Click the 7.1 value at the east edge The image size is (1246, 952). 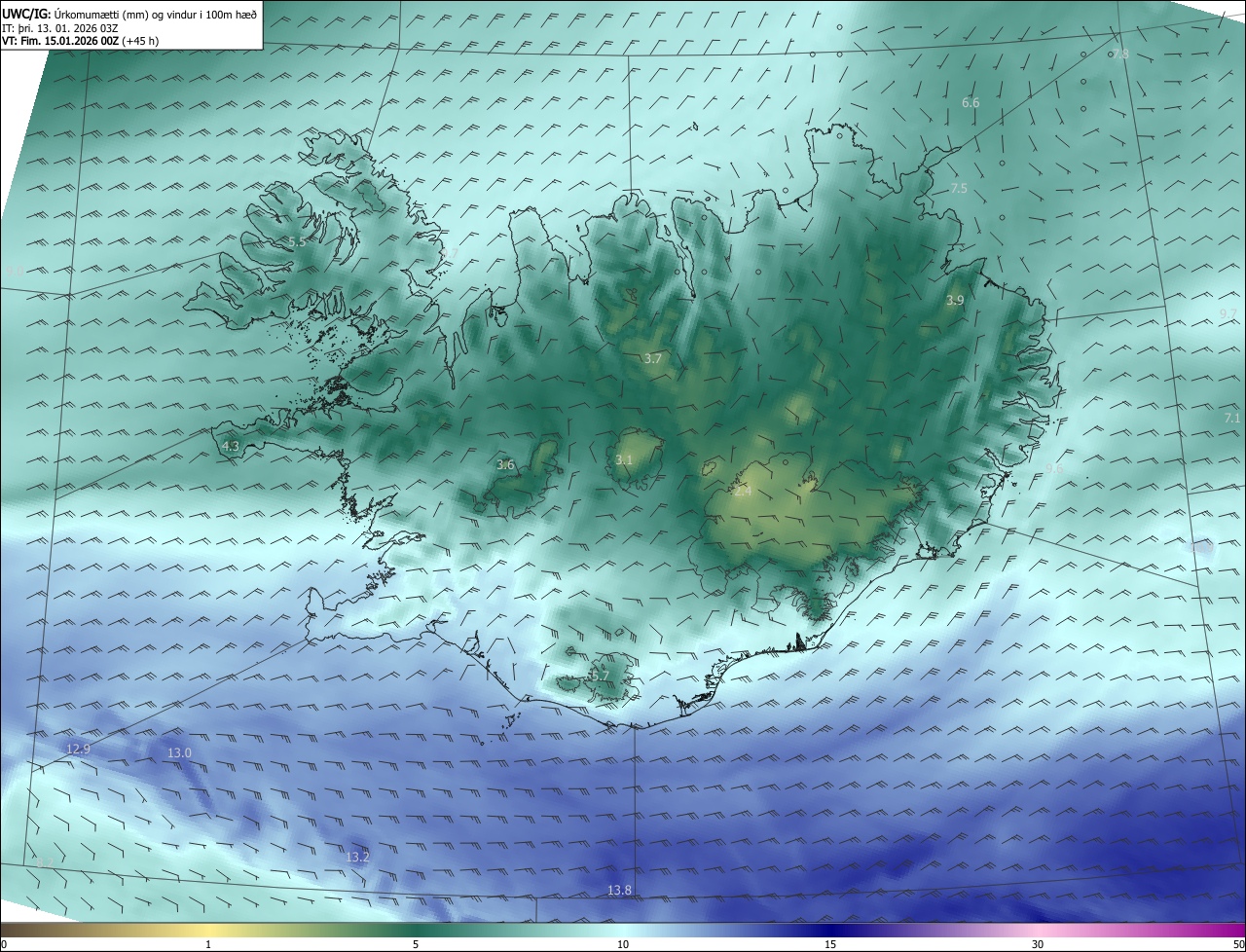tap(1232, 419)
